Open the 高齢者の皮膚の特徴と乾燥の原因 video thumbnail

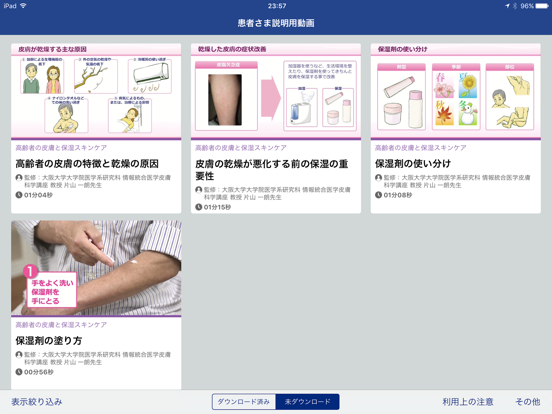[x=96, y=91]
